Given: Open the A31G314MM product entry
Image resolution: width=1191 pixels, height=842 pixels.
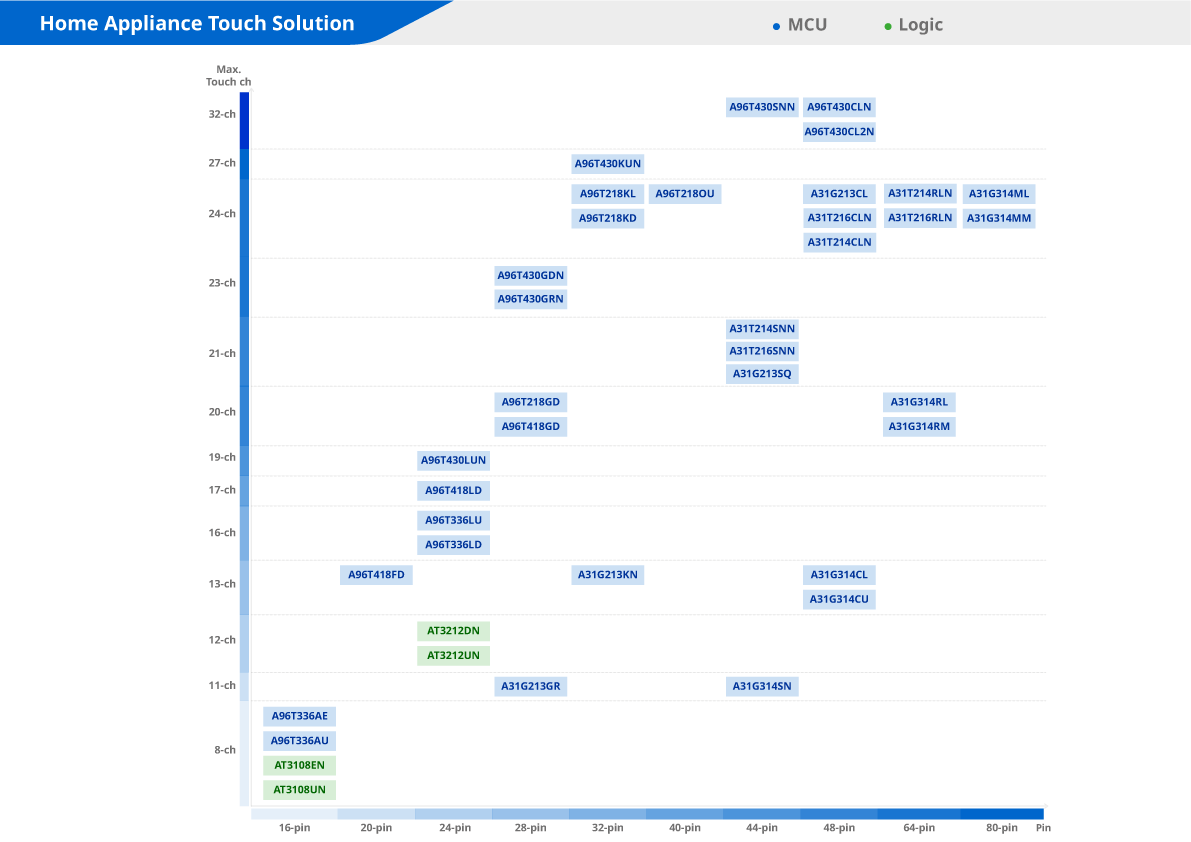Looking at the screenshot, I should tap(999, 218).
